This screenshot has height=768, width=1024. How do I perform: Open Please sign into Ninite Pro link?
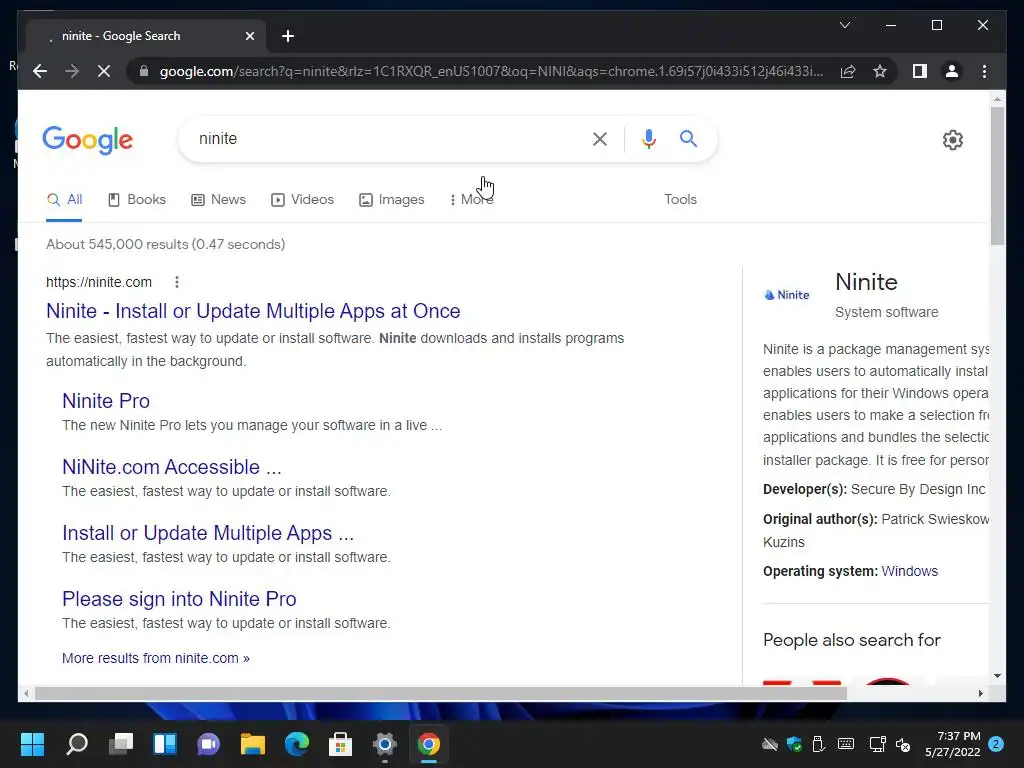point(179,599)
